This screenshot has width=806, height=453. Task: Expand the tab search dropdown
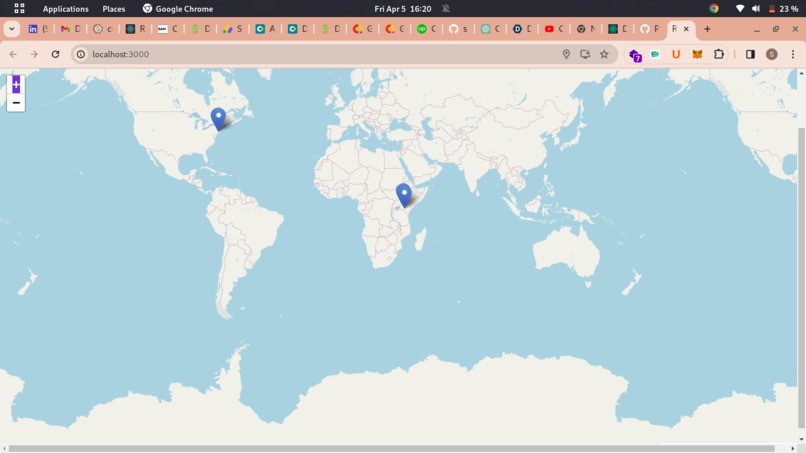(11, 29)
